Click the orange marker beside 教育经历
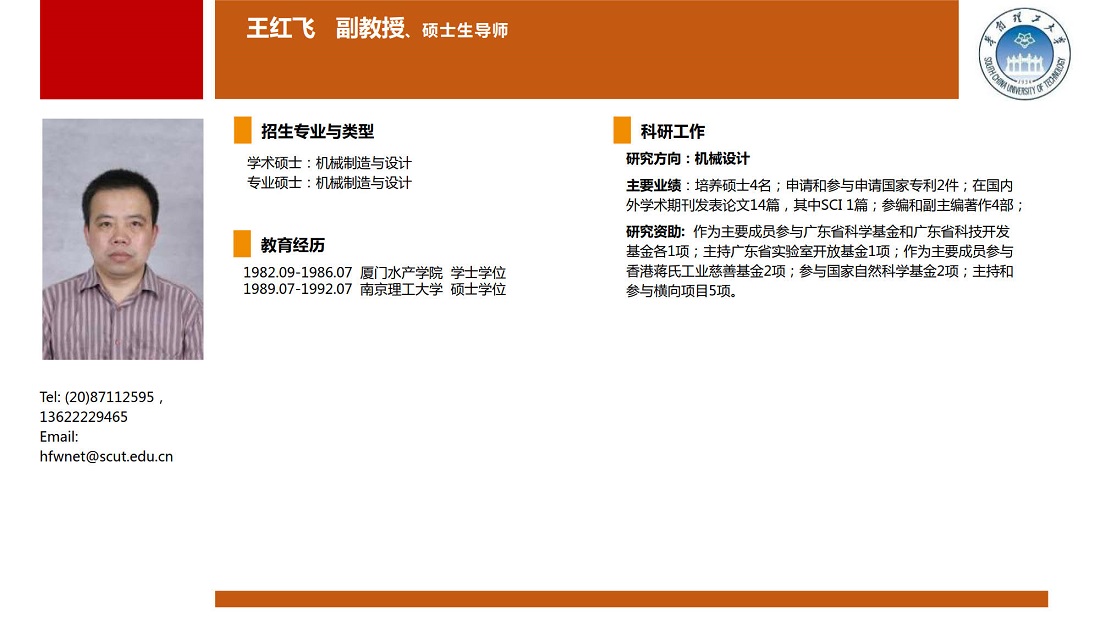 point(242,244)
